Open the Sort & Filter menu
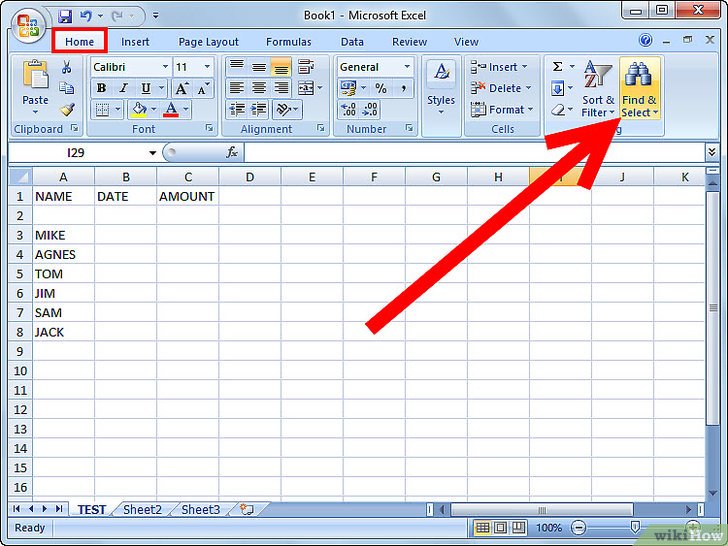 coord(598,89)
